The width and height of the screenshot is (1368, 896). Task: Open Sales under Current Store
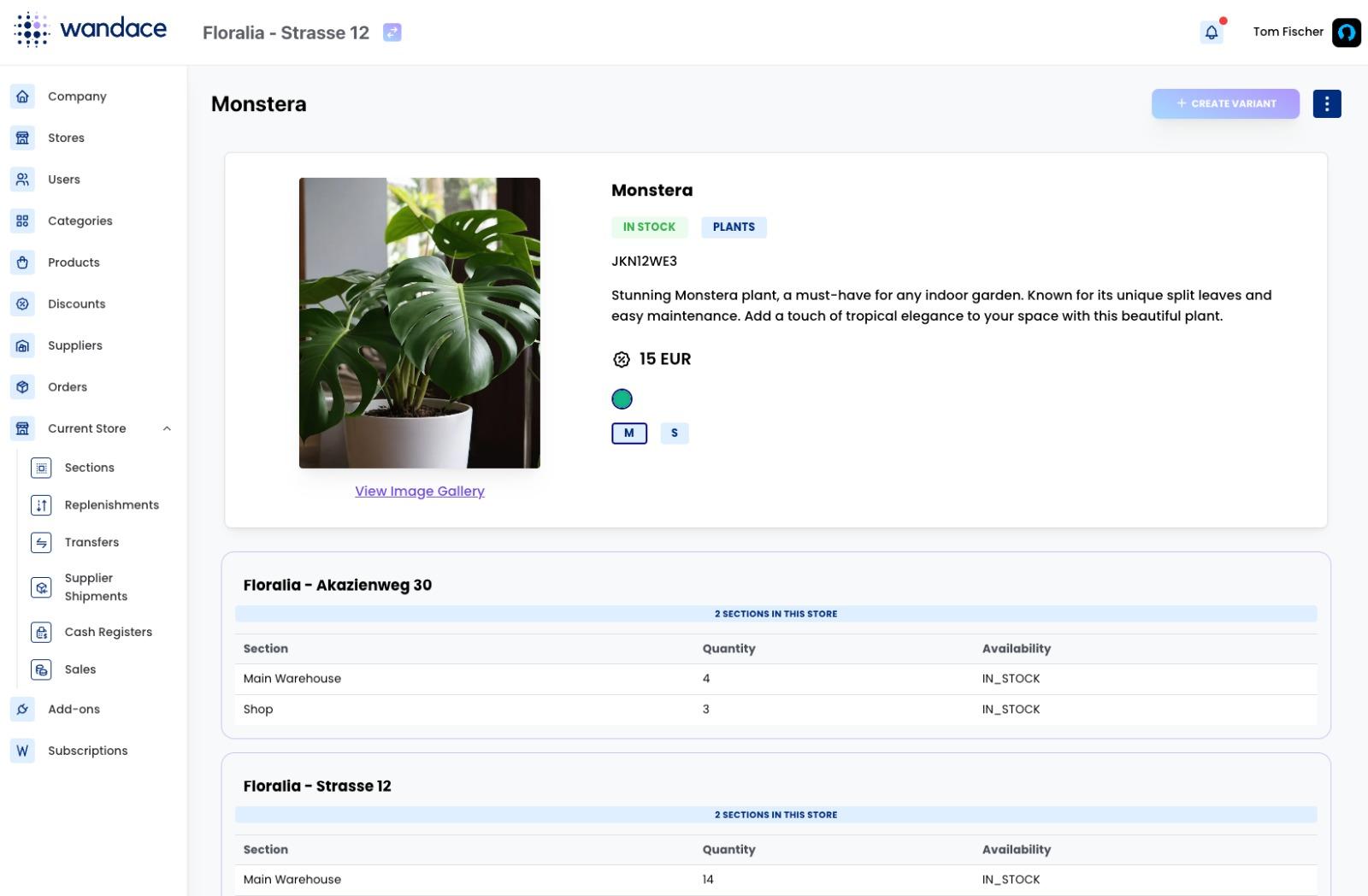pyautogui.click(x=80, y=669)
